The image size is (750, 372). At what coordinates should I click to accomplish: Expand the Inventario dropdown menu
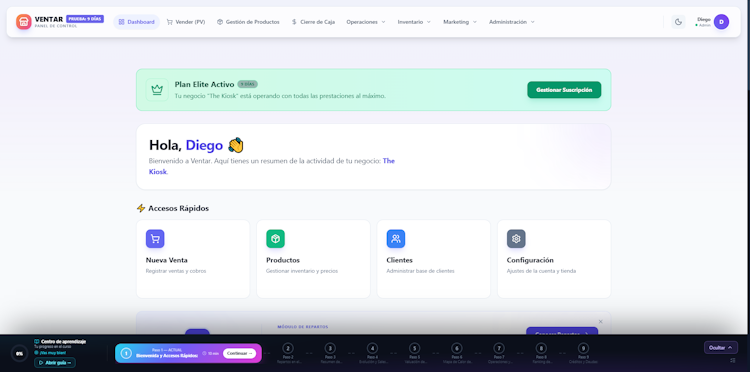click(414, 22)
